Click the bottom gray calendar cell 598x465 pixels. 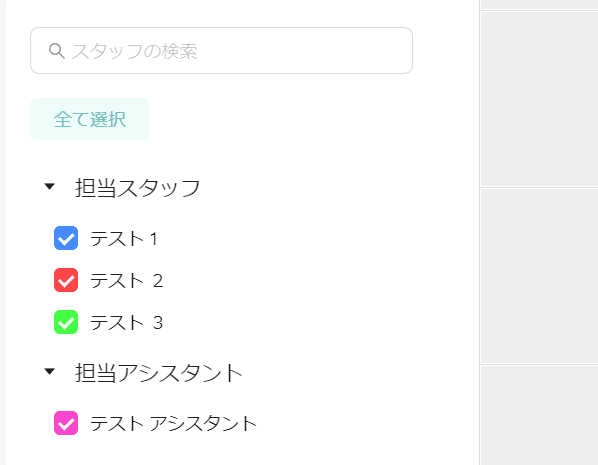coord(539,415)
